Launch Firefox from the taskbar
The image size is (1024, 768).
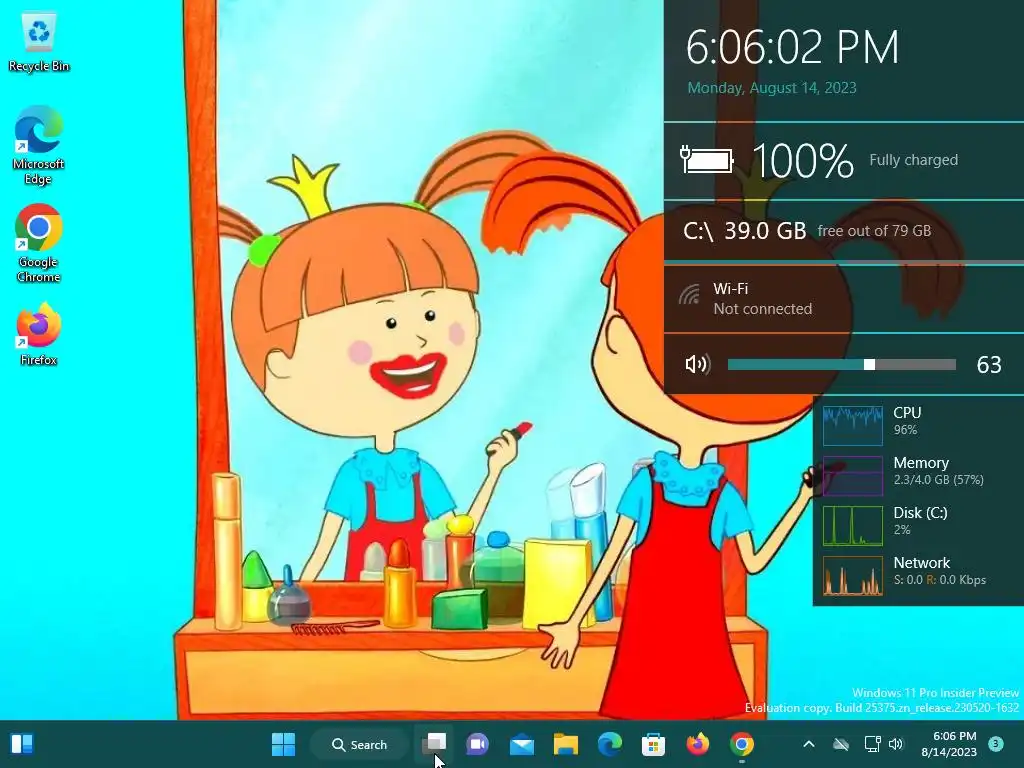pyautogui.click(x=697, y=744)
